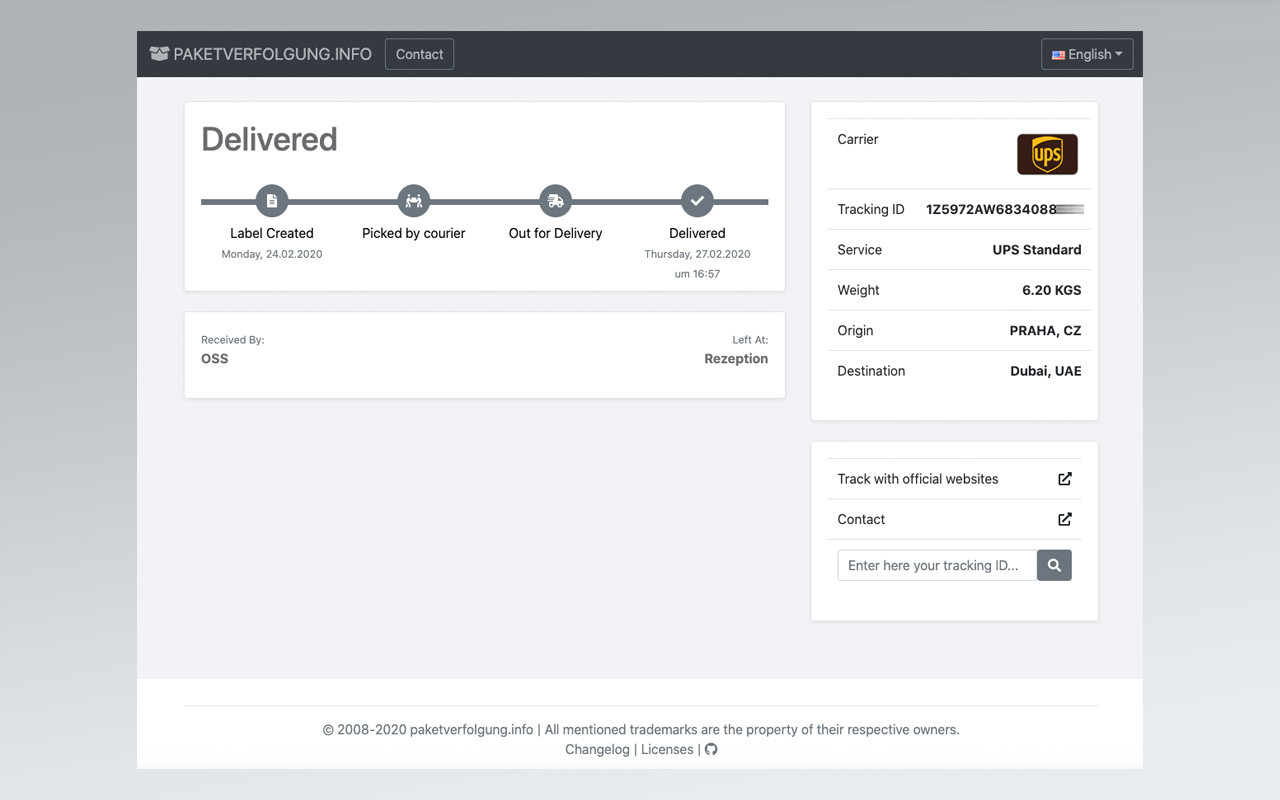Click the date Thursday, 27.02.2020
The image size is (1280, 800).
697,254
